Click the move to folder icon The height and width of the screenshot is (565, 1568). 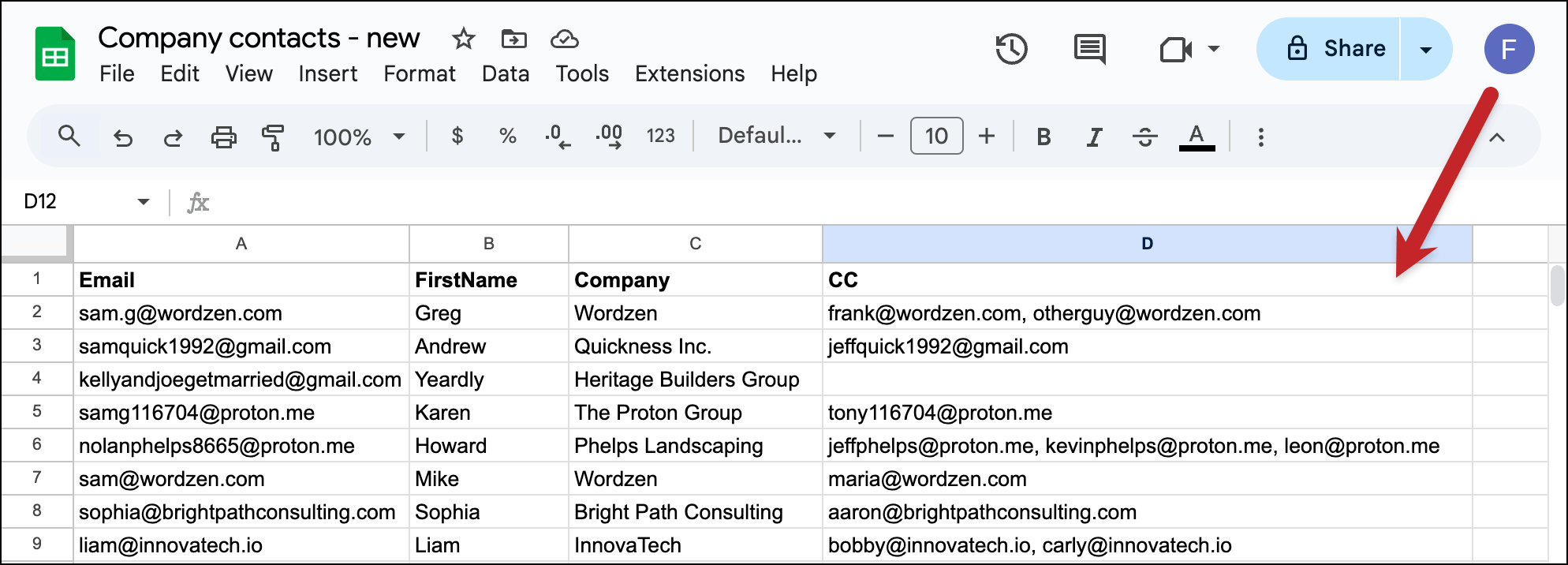pyautogui.click(x=513, y=39)
